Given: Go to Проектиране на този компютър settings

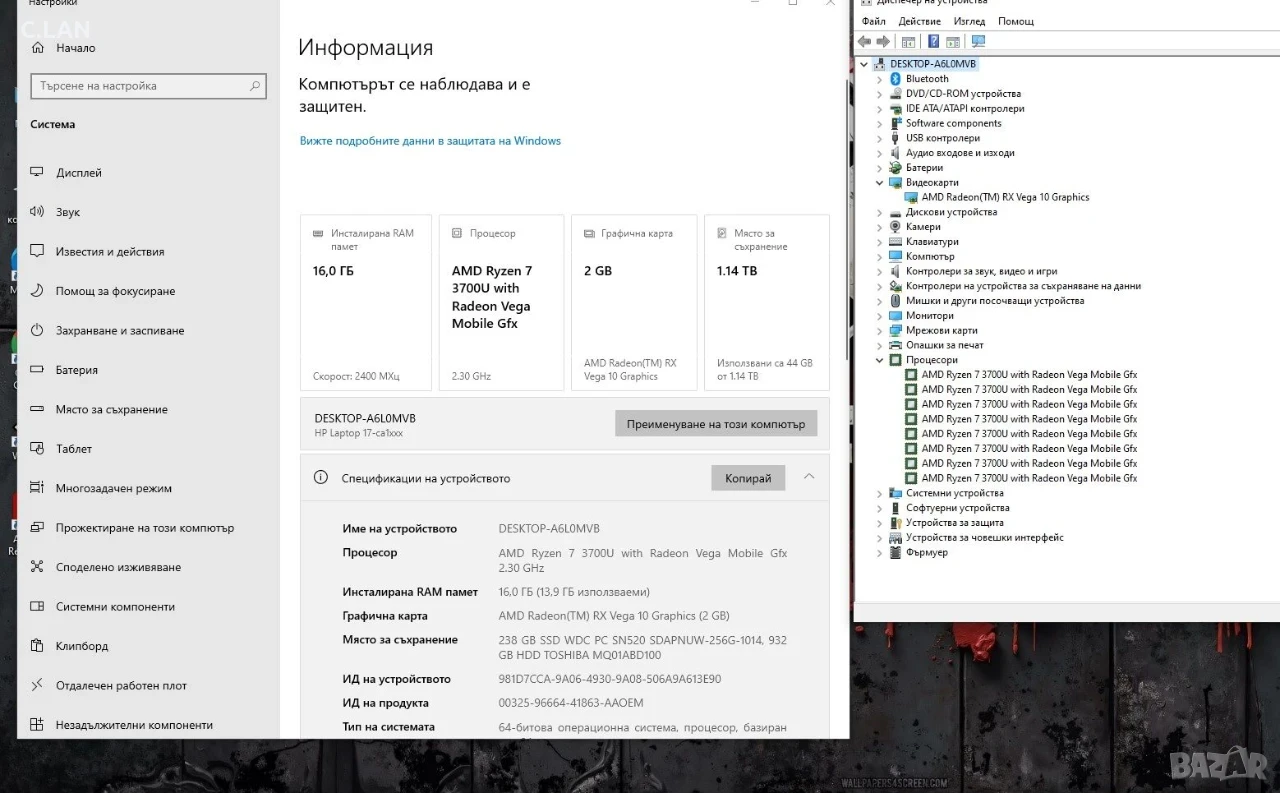Looking at the screenshot, I should [145, 528].
